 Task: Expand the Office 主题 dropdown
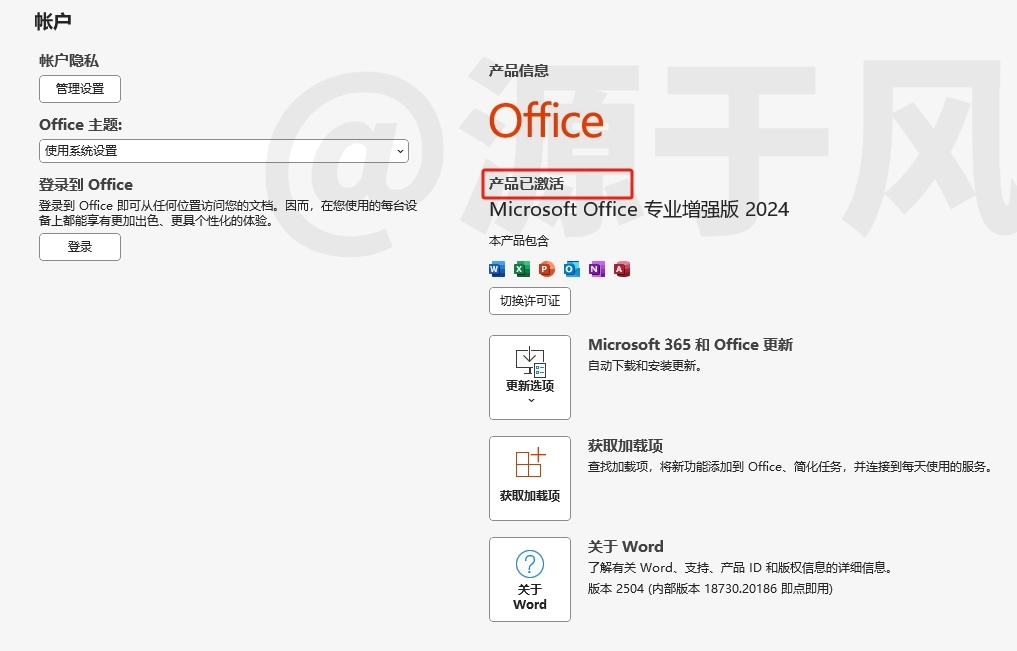tap(224, 151)
